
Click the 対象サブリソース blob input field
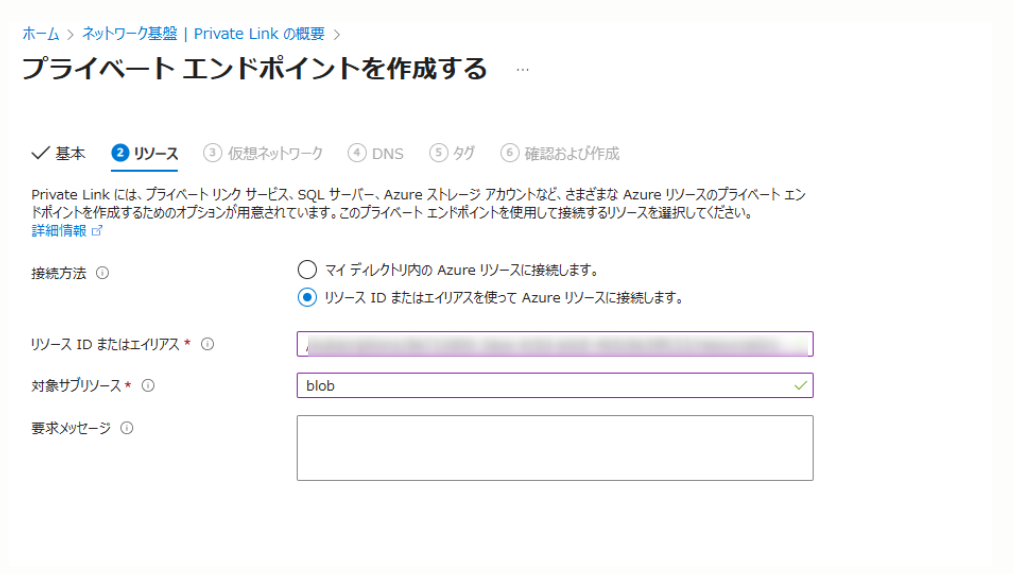(540, 386)
